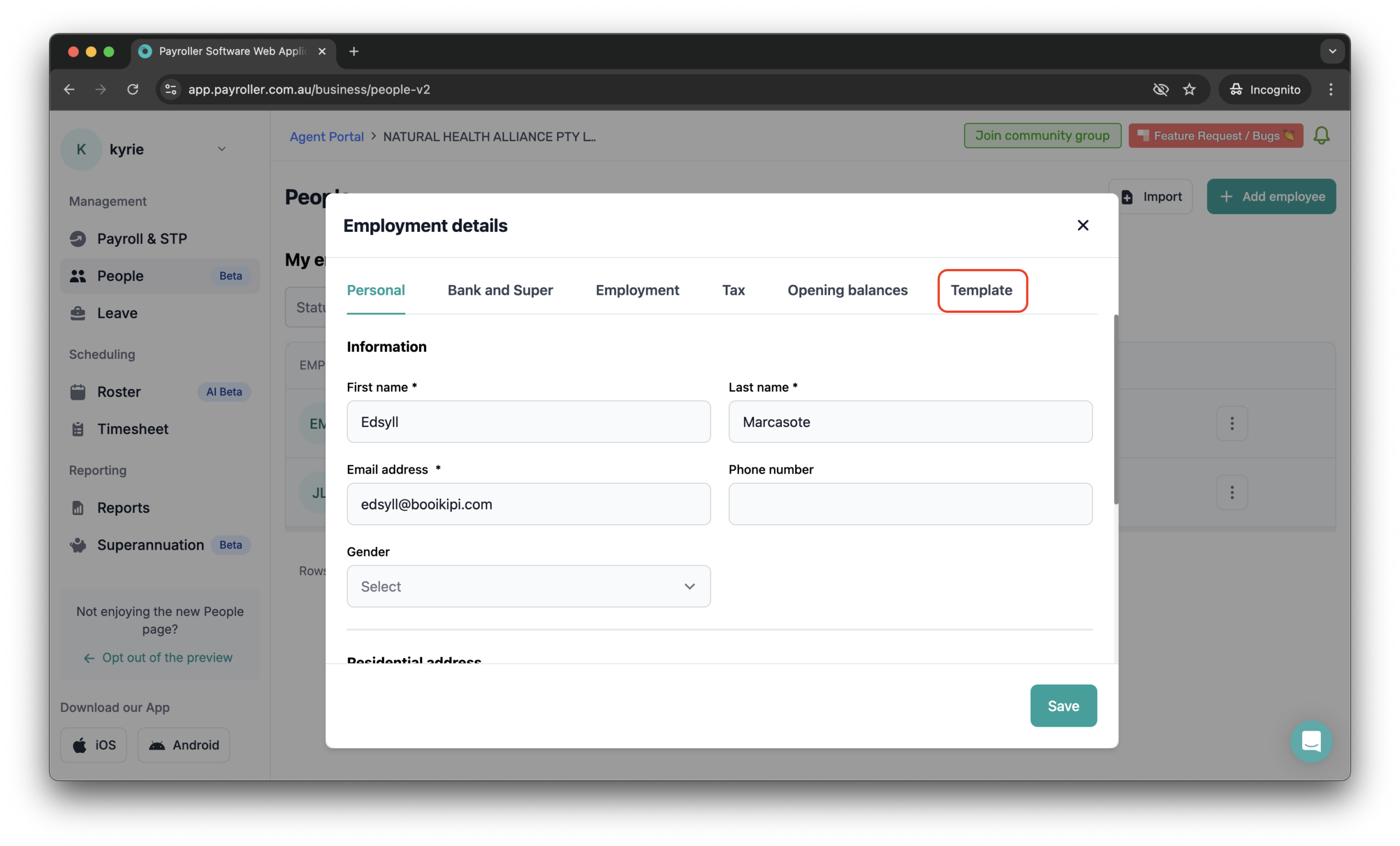The height and width of the screenshot is (846, 1400).
Task: Open Payroll & STP in sidebar
Action: coord(160,238)
